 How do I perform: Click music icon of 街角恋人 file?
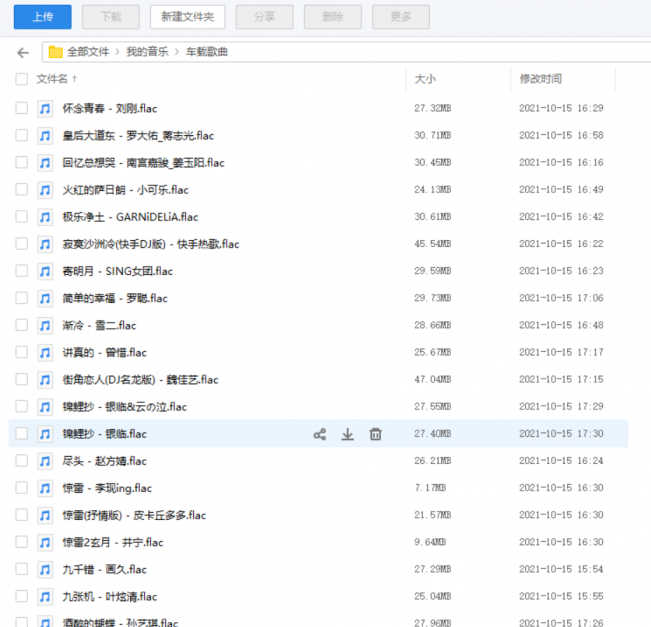tap(45, 380)
